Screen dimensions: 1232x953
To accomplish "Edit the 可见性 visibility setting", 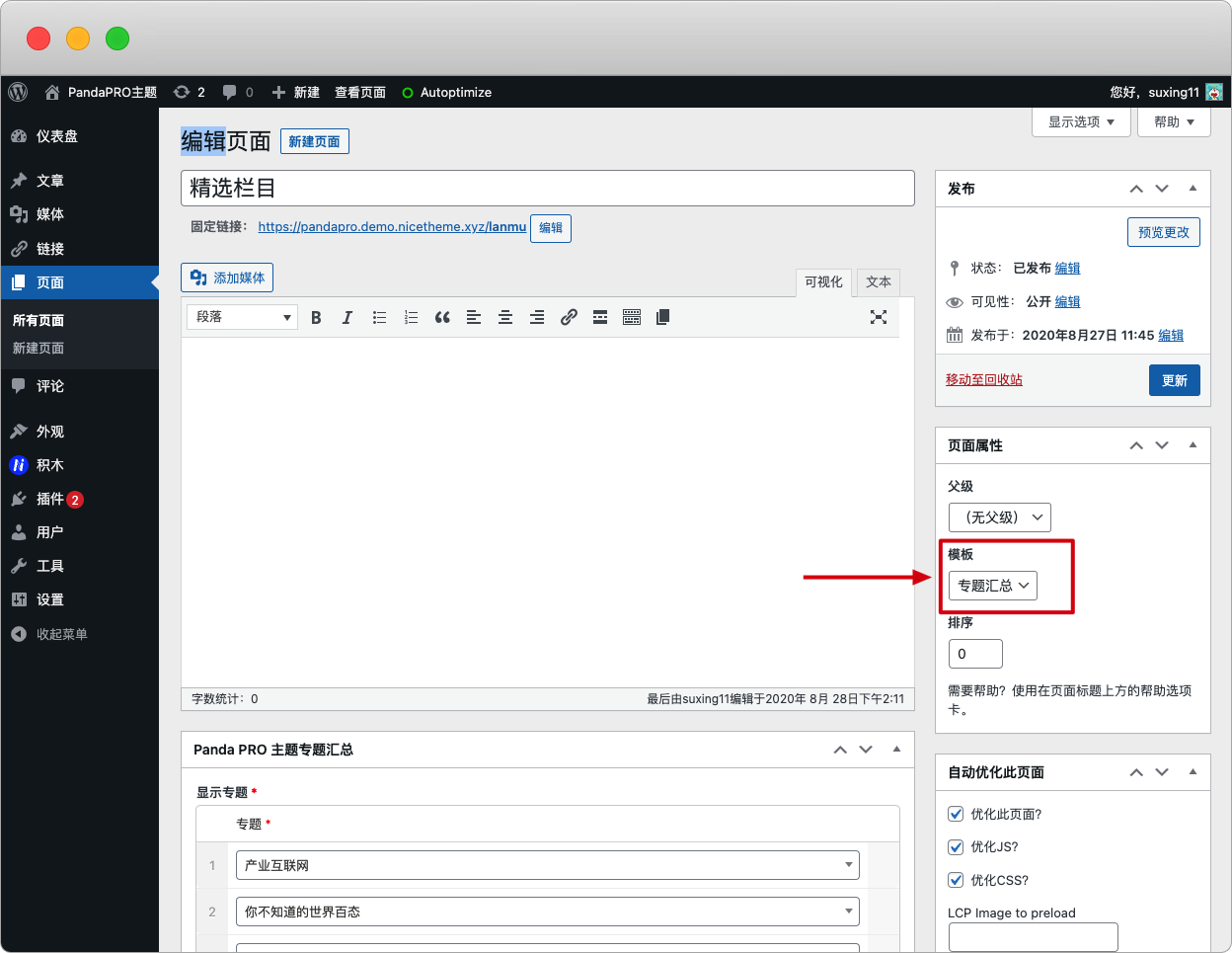I will coord(1067,301).
